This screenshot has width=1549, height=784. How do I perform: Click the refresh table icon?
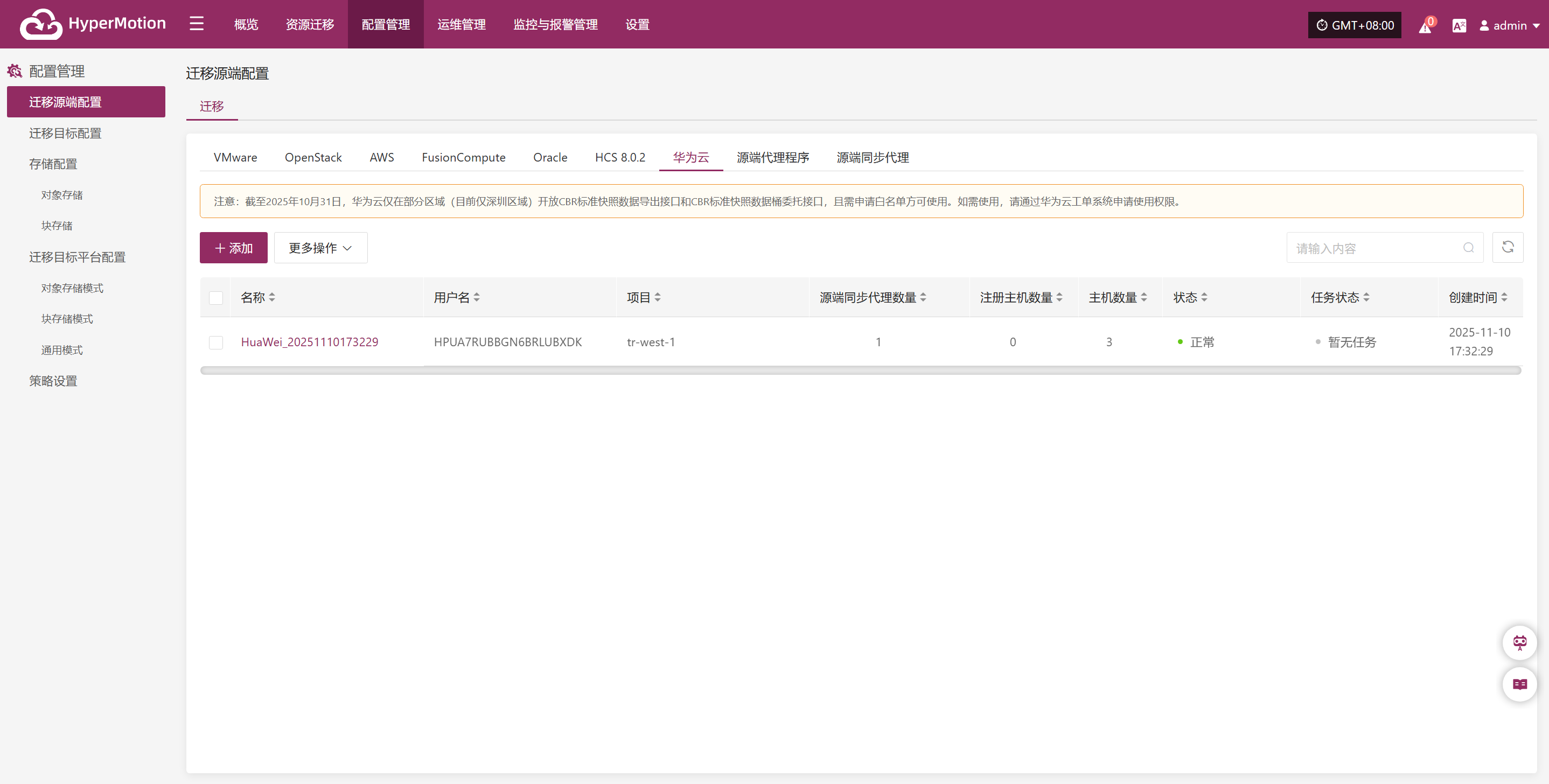click(x=1508, y=247)
